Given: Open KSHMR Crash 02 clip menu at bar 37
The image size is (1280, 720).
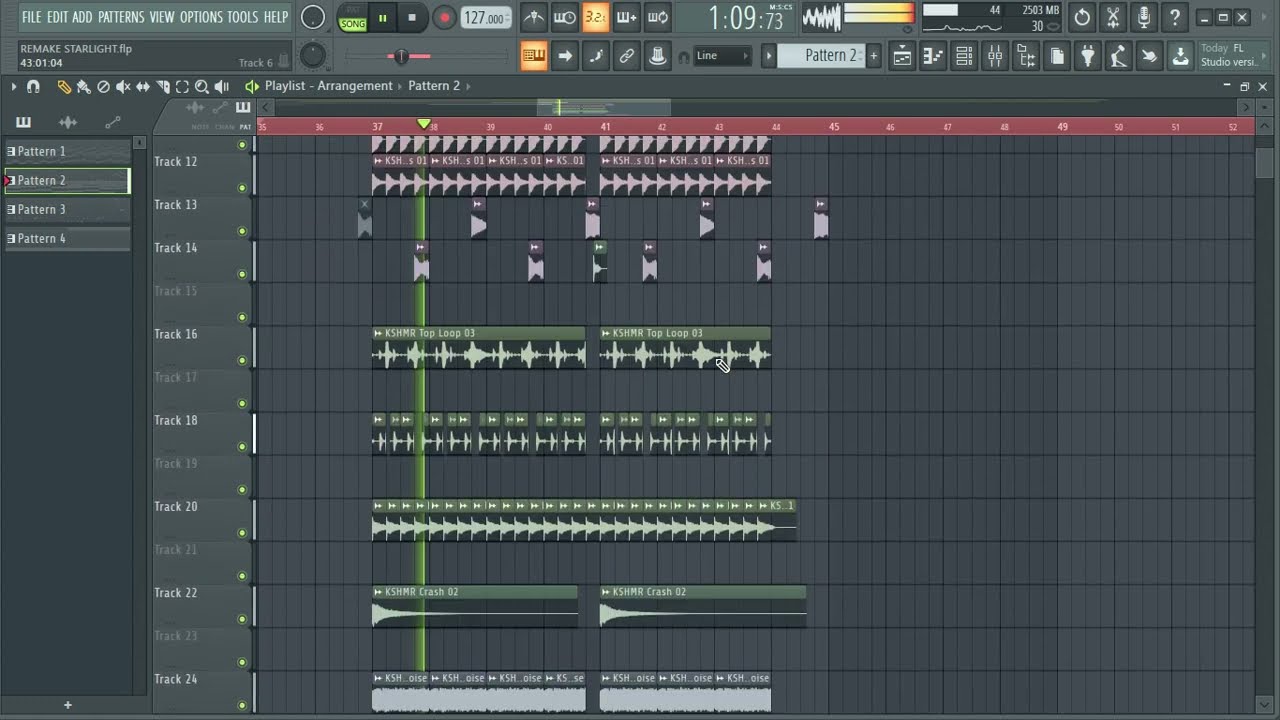Looking at the screenshot, I should 378,592.
